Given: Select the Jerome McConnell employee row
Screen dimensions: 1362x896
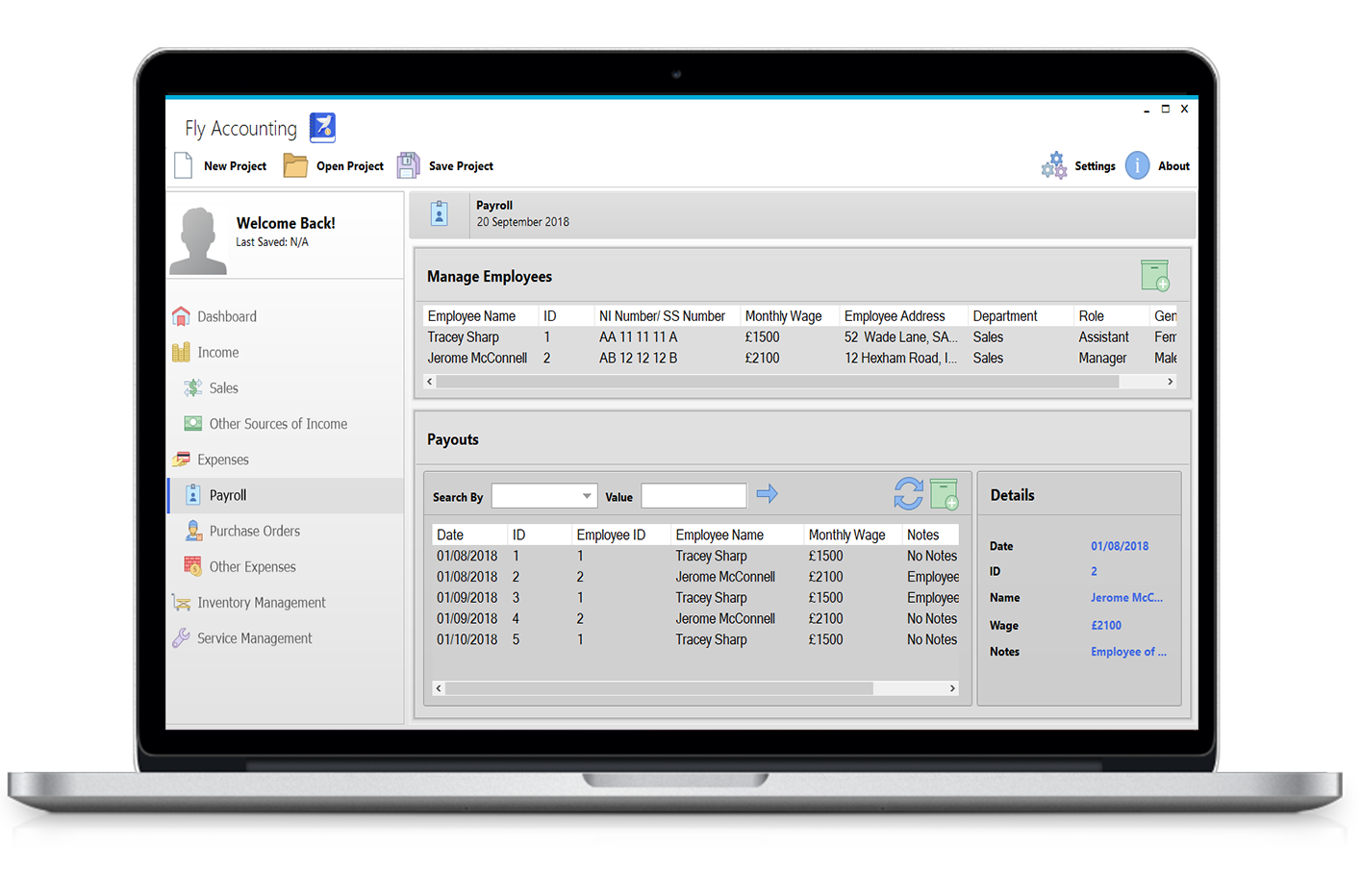Looking at the screenshot, I should click(x=478, y=358).
